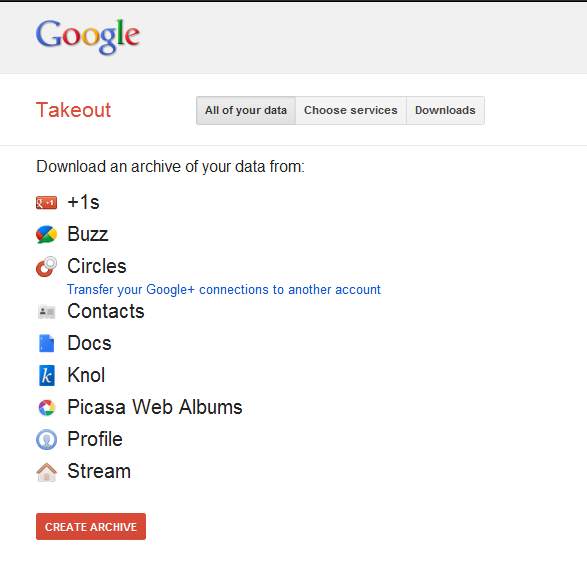Image resolution: width=587 pixels, height=573 pixels.
Task: Click the Takeout page title
Action: 73,110
